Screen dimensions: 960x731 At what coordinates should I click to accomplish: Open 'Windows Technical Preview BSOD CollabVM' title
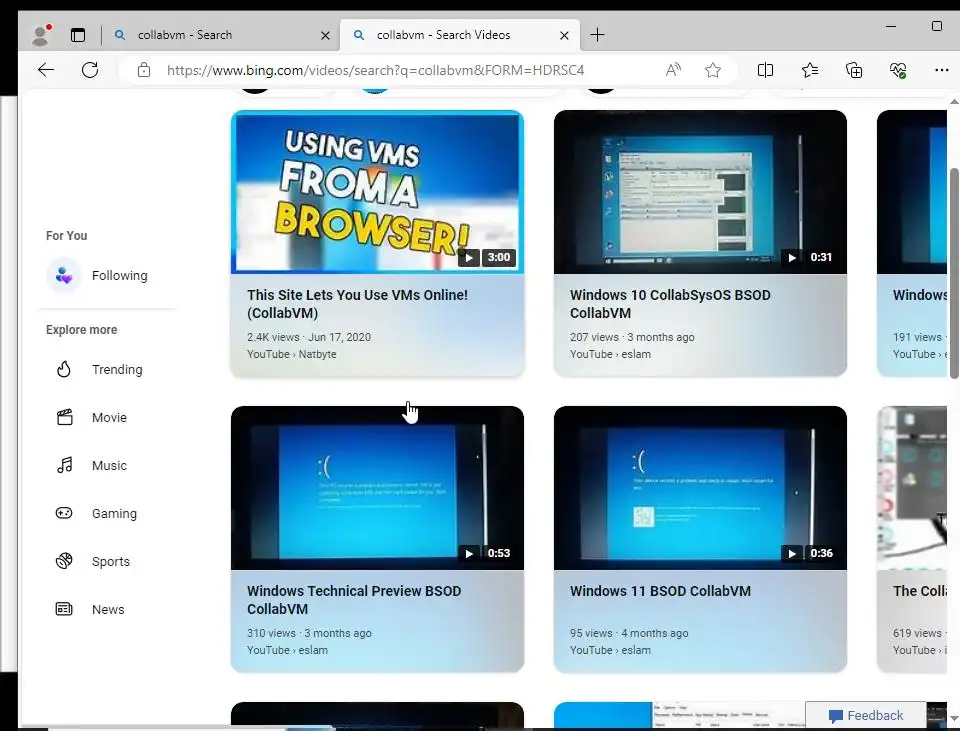click(354, 600)
